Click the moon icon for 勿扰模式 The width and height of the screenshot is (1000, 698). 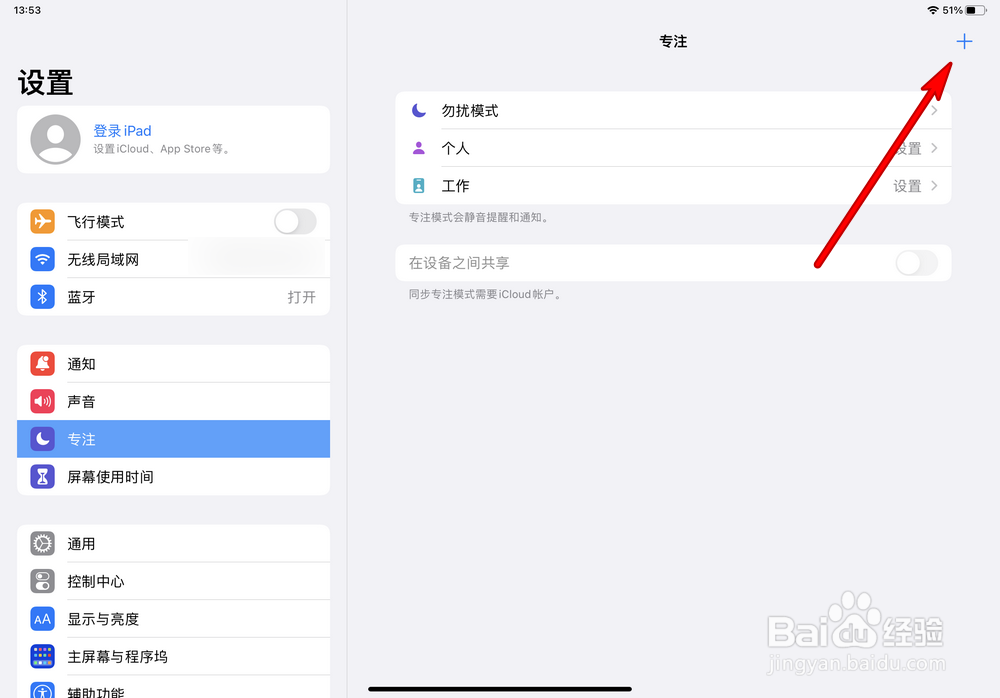coord(418,110)
